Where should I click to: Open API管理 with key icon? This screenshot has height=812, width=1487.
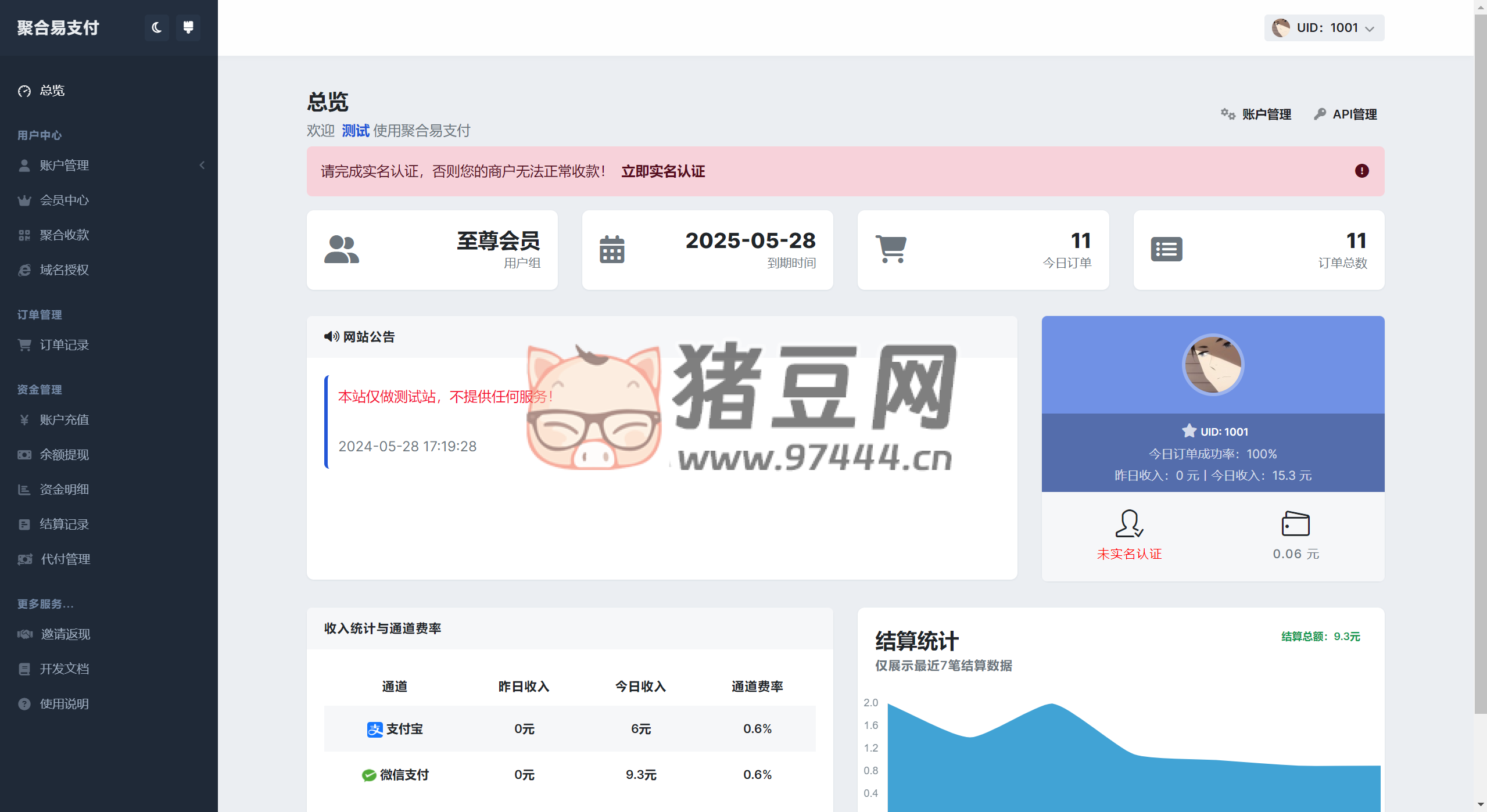point(1345,114)
